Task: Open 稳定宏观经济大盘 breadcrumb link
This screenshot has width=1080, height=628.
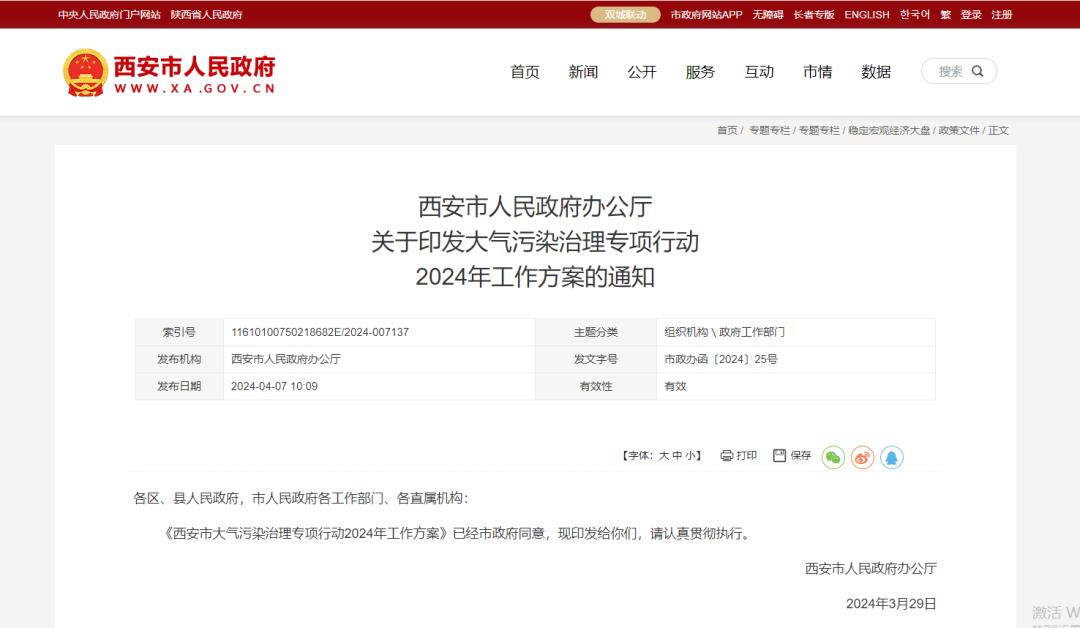Action: [x=889, y=130]
